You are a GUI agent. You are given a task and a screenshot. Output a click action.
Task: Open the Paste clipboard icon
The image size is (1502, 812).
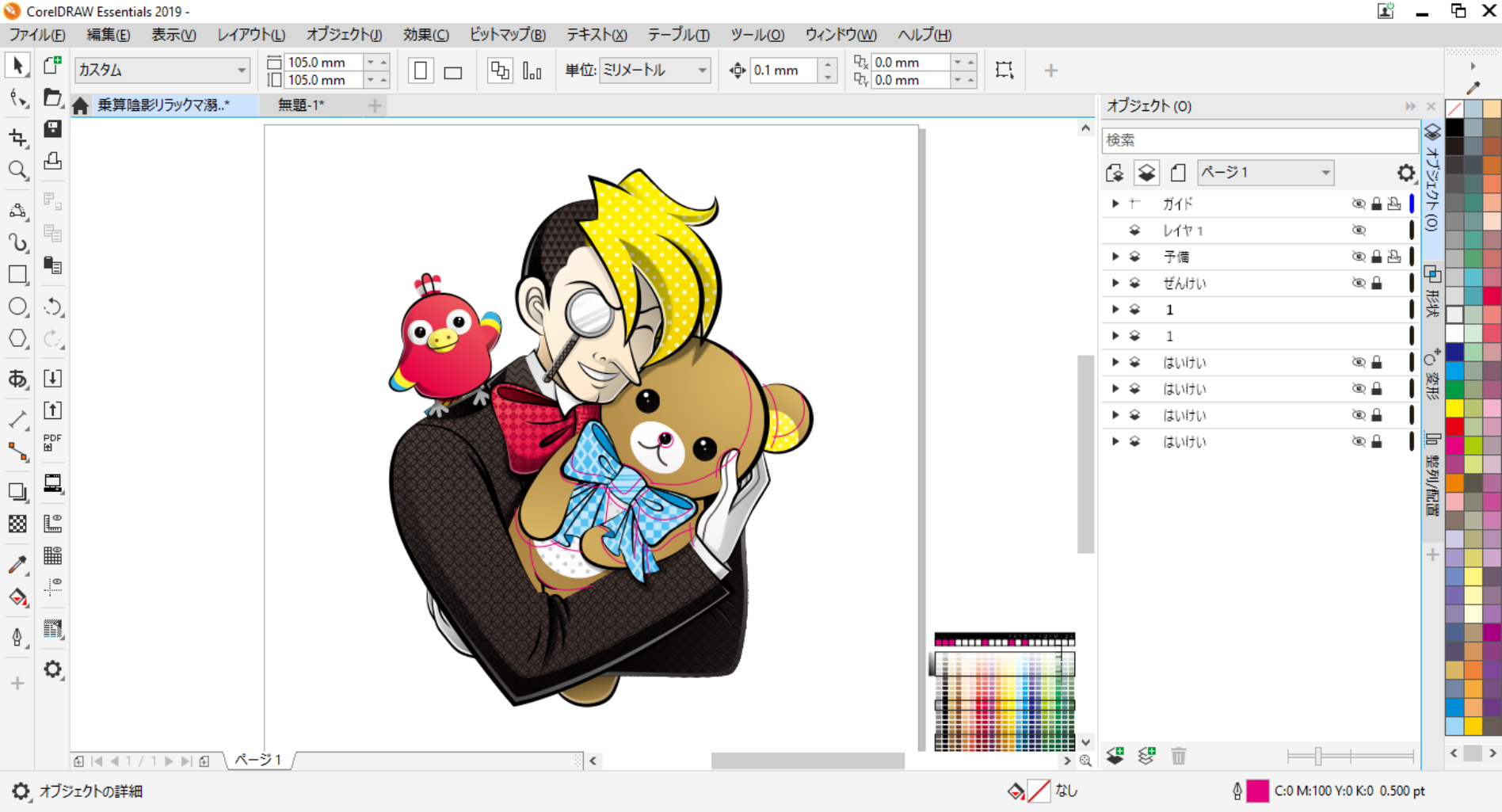(53, 265)
